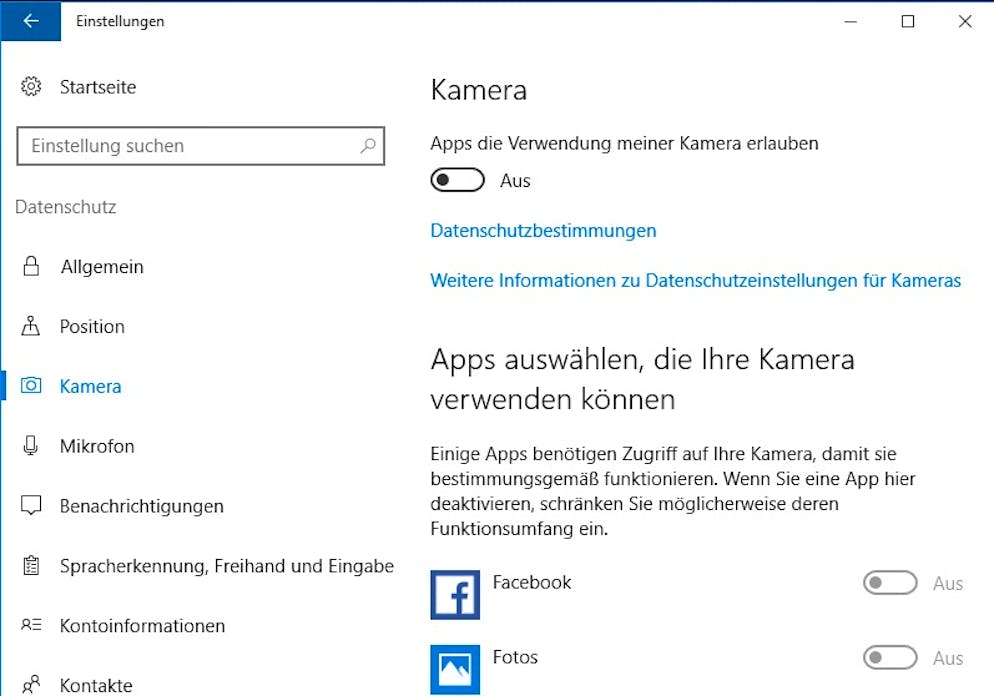Toggle Facebook camera access switch
This screenshot has width=994, height=696.
[x=890, y=583]
